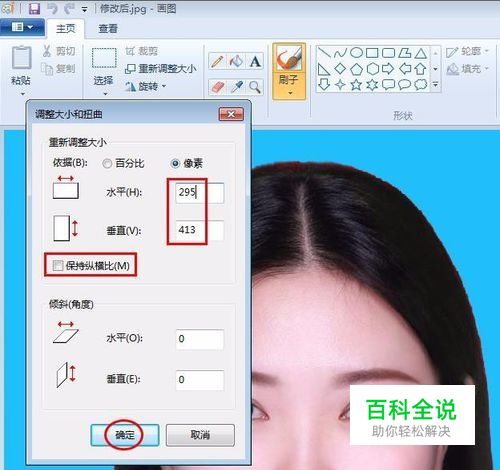Image resolution: width=500 pixels, height=470 pixels.
Task: Select the Fill with color bucket tool
Action: click(x=236, y=61)
